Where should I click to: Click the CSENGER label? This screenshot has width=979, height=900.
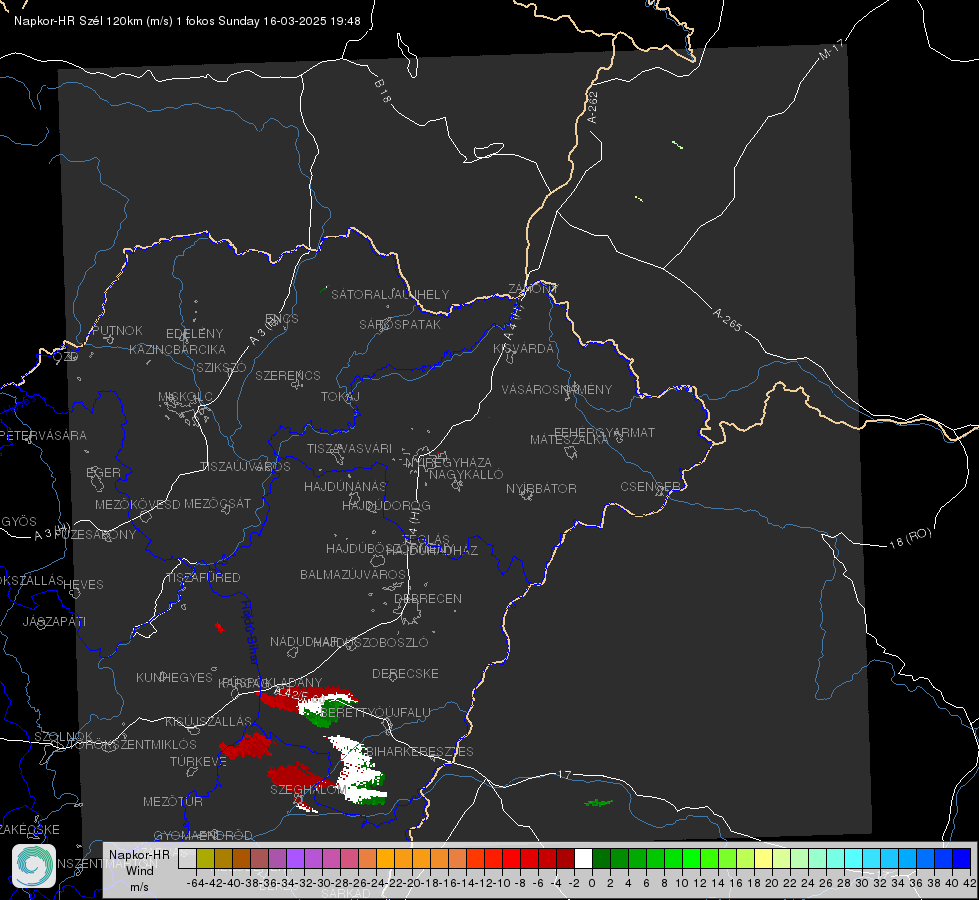[650, 487]
